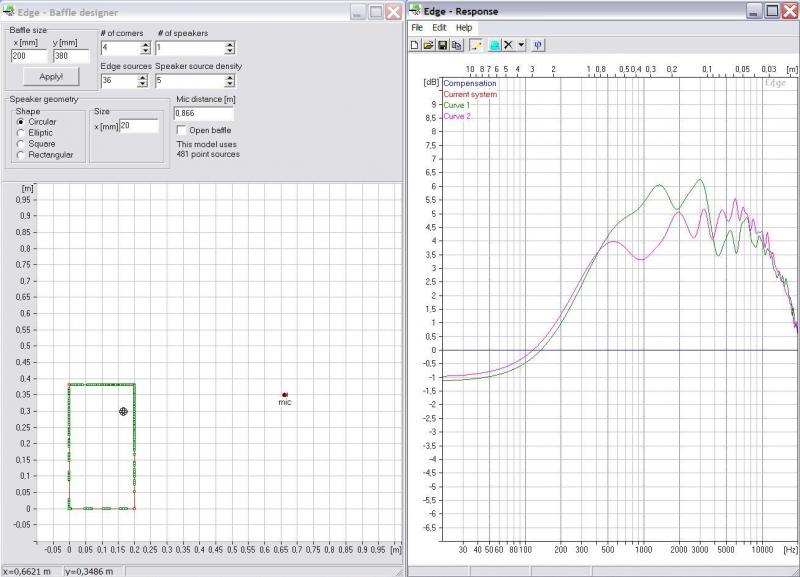Toggle the pencil draw curve tool
The height and width of the screenshot is (577, 800).
(x=476, y=45)
